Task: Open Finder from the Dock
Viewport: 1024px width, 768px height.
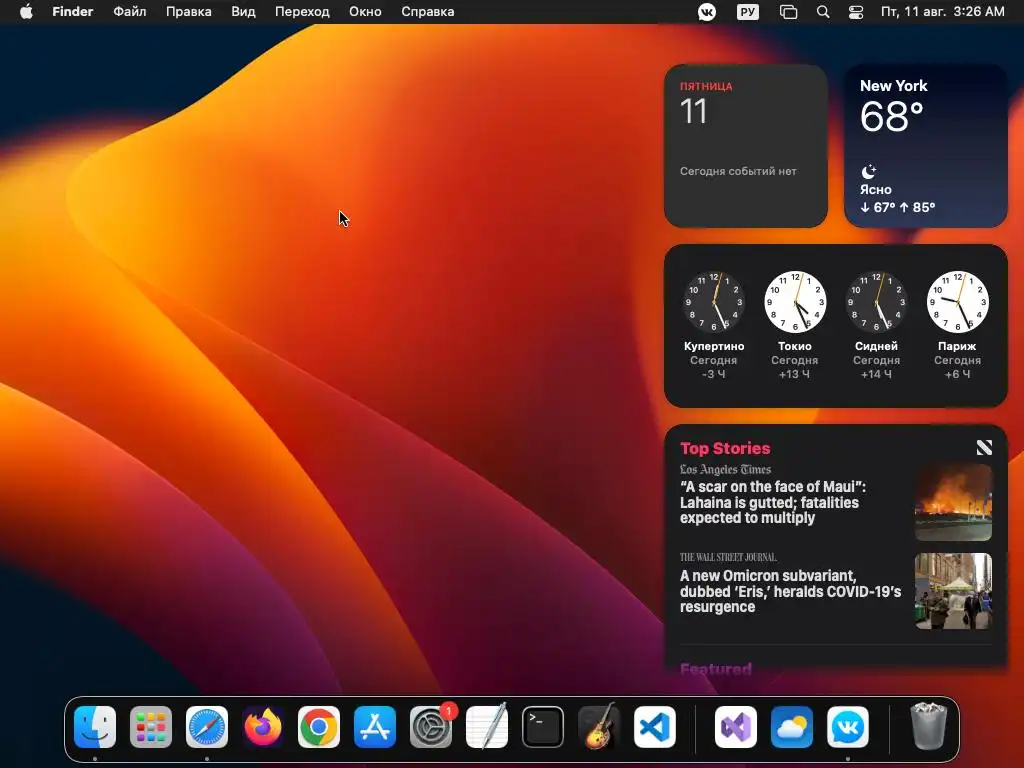Action: pyautogui.click(x=95, y=726)
